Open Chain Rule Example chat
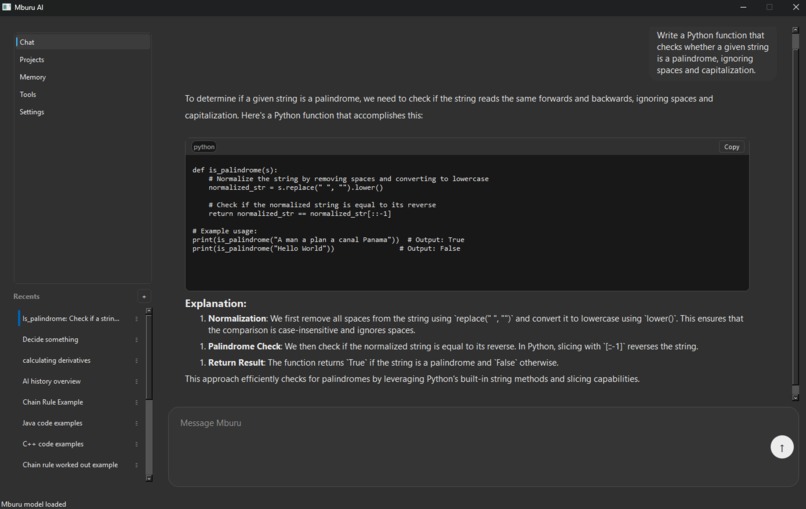The width and height of the screenshot is (806, 509). coord(53,402)
